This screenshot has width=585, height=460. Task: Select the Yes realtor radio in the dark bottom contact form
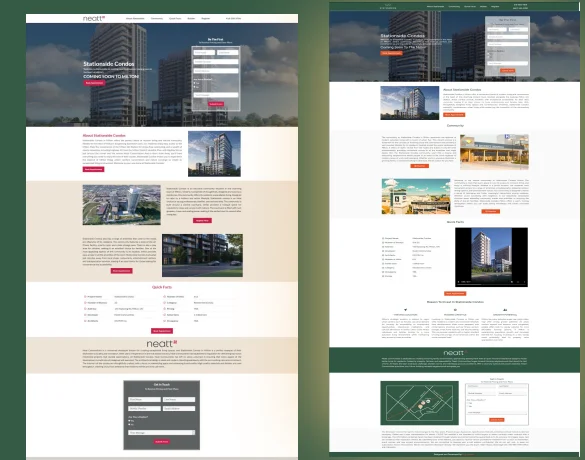tap(129, 420)
